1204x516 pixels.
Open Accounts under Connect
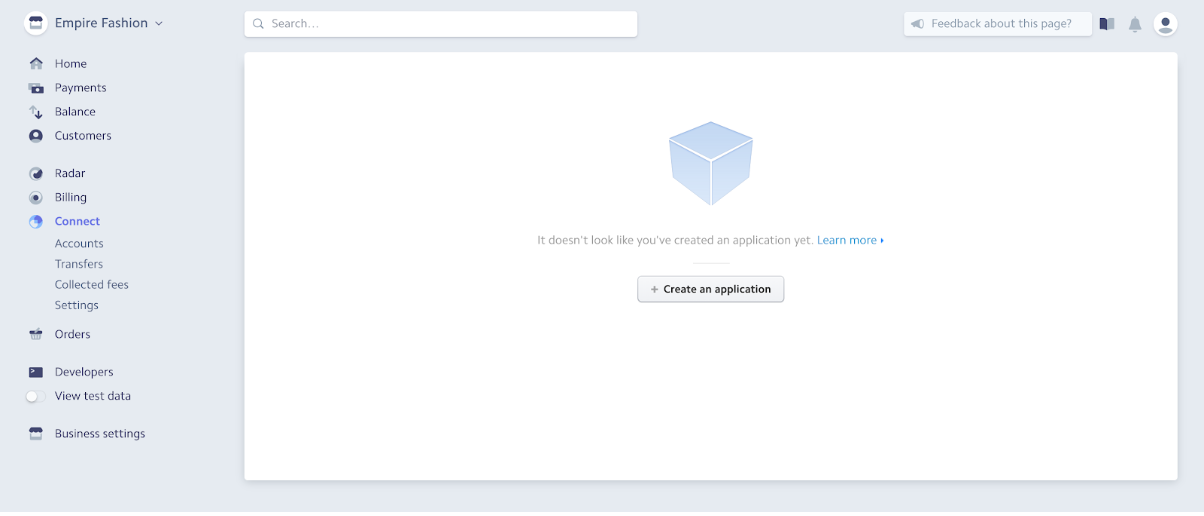click(x=79, y=244)
